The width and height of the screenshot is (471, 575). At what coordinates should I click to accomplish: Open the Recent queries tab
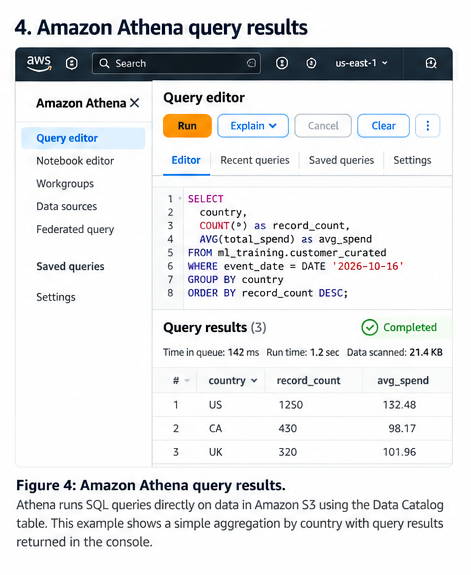255,160
